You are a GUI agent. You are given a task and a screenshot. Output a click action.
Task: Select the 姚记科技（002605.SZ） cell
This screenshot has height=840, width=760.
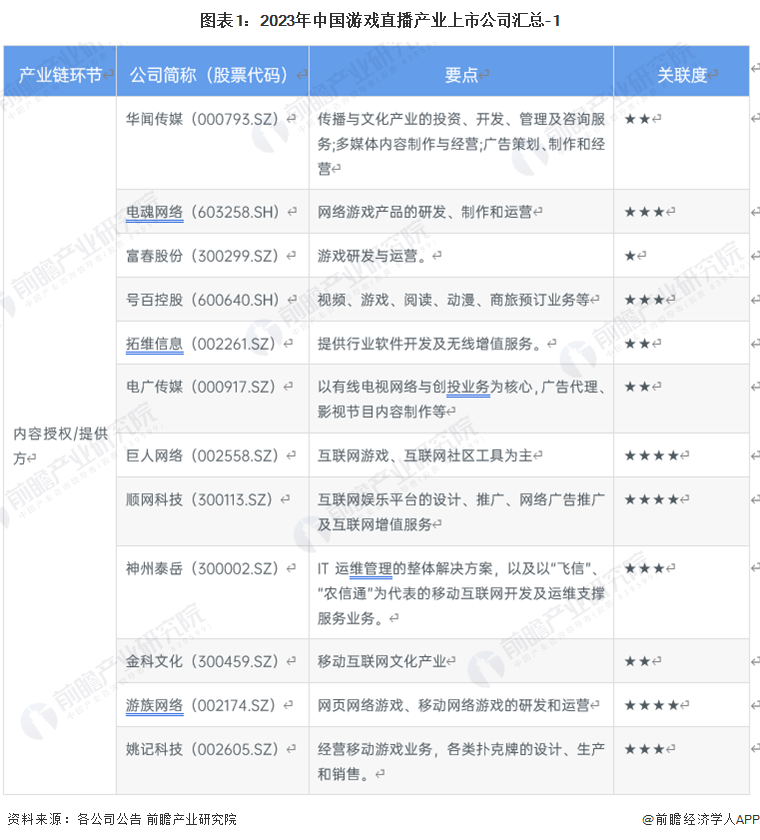point(213,761)
